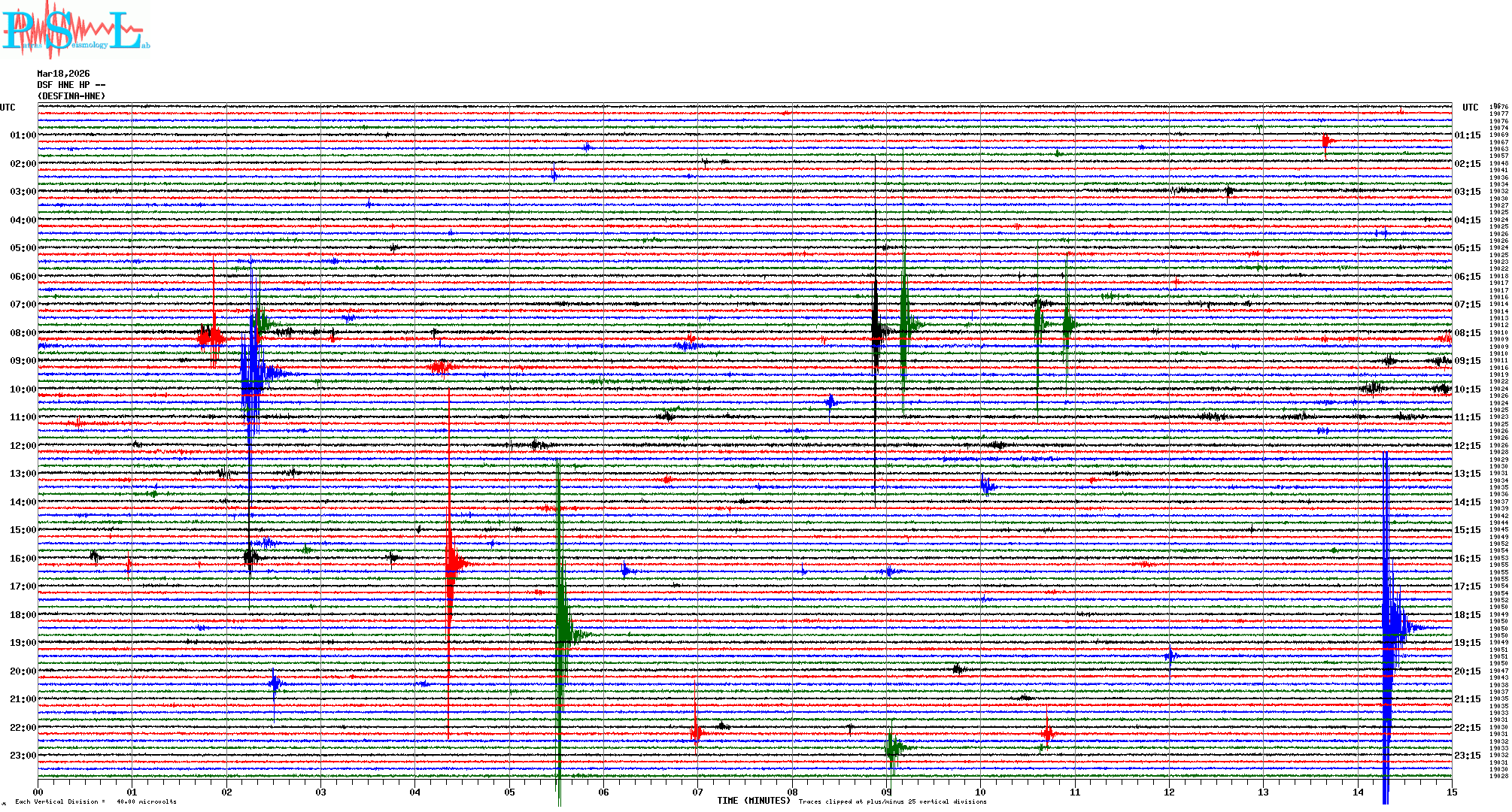Click the Each Vertical Division scale note
The width and height of the screenshot is (1512, 812).
96,801
